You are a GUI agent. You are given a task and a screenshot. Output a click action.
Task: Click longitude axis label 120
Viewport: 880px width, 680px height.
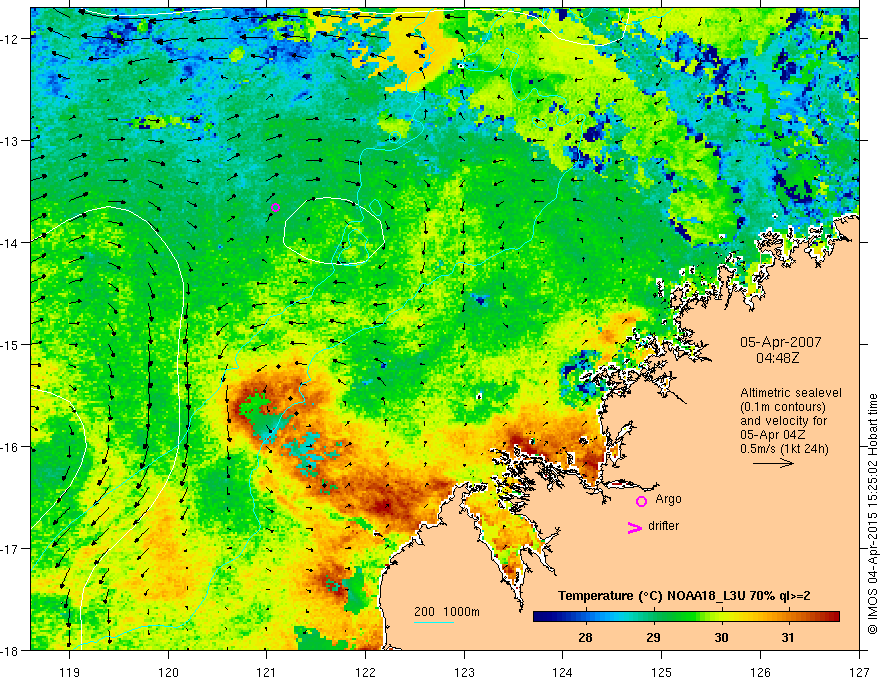point(168,672)
